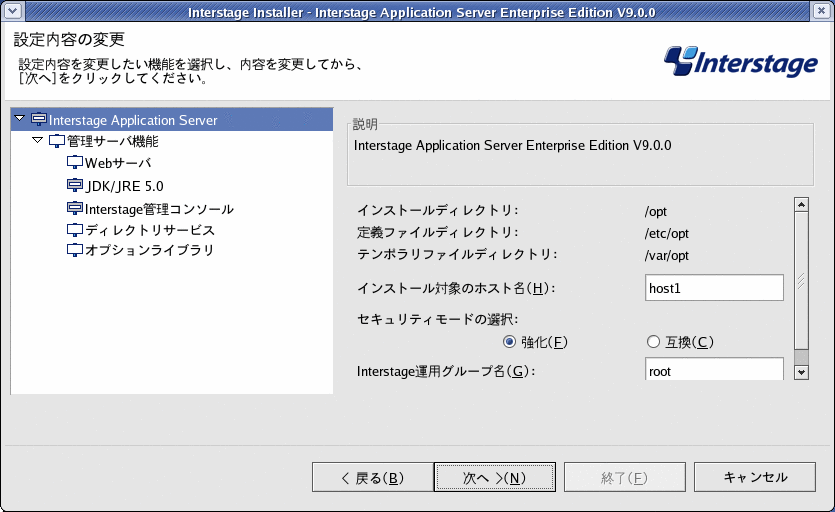Select the JDK/JRE 5.0 tree item
This screenshot has height=512, width=835.
coord(125,186)
